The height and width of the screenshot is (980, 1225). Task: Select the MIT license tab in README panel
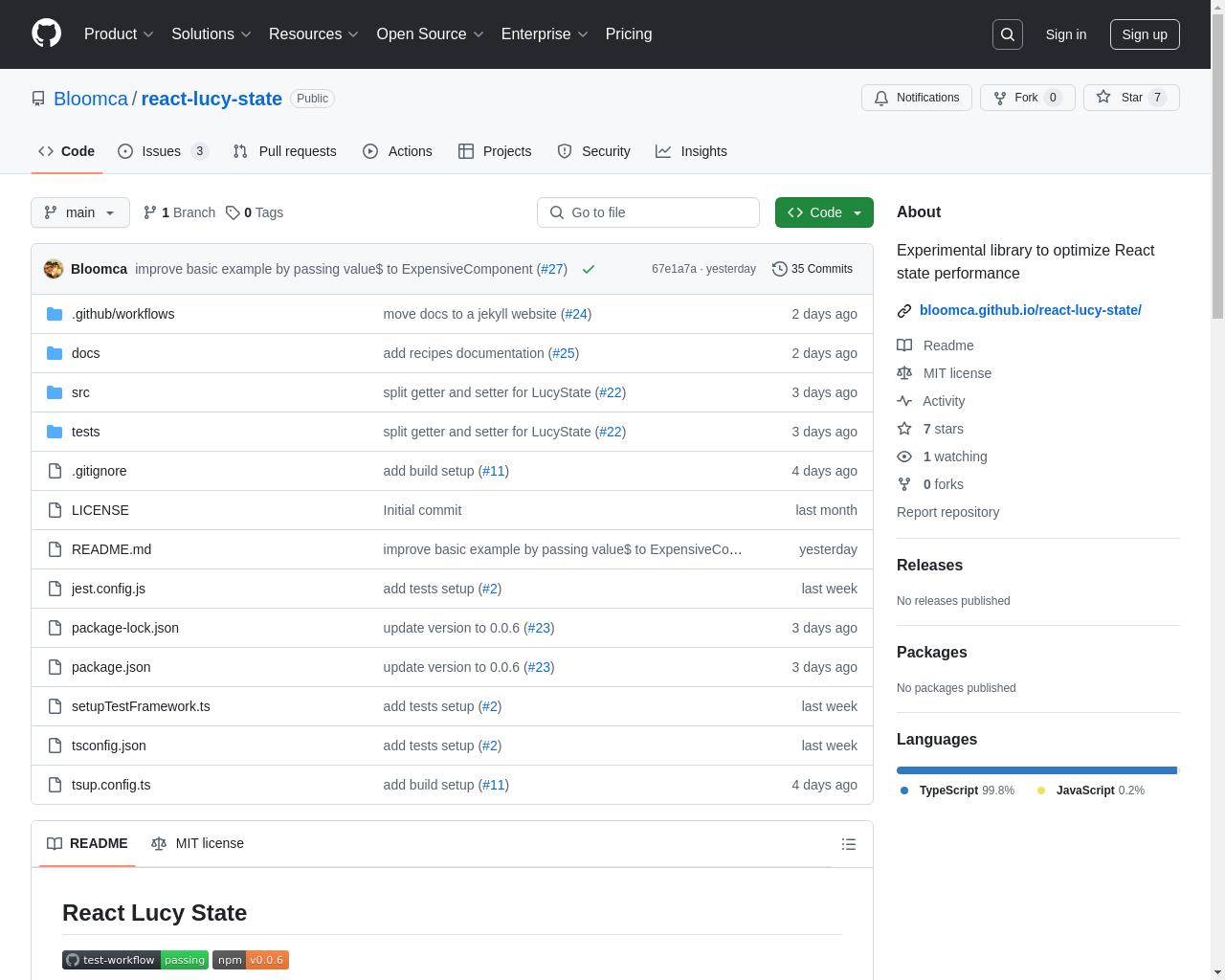[x=197, y=843]
